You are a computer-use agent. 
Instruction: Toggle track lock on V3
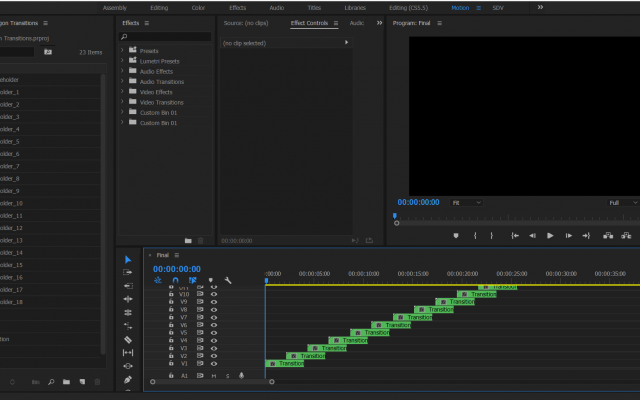pyautogui.click(x=171, y=348)
